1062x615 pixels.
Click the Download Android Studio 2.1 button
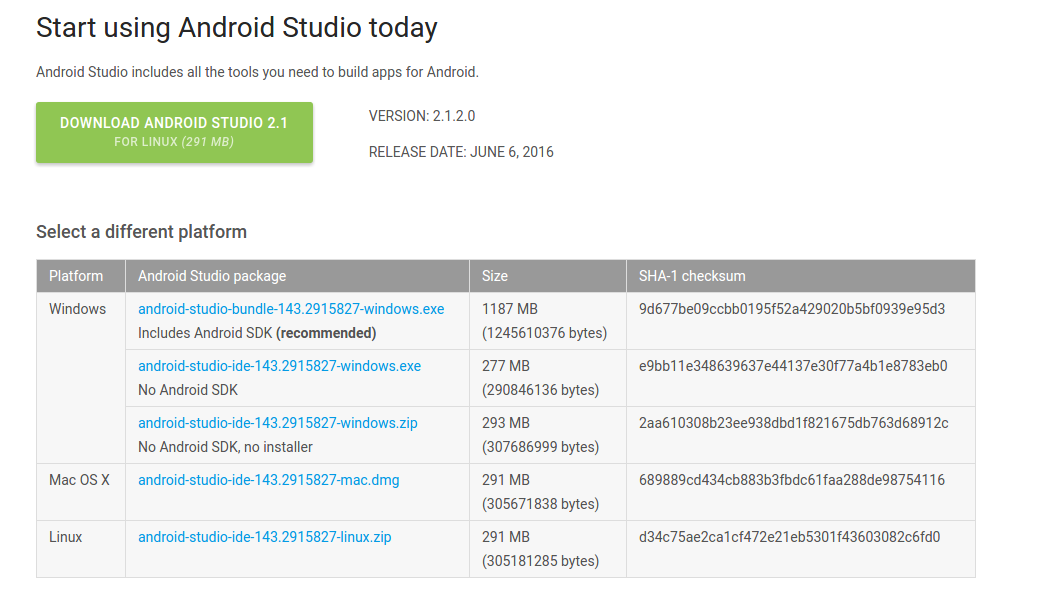tap(174, 132)
